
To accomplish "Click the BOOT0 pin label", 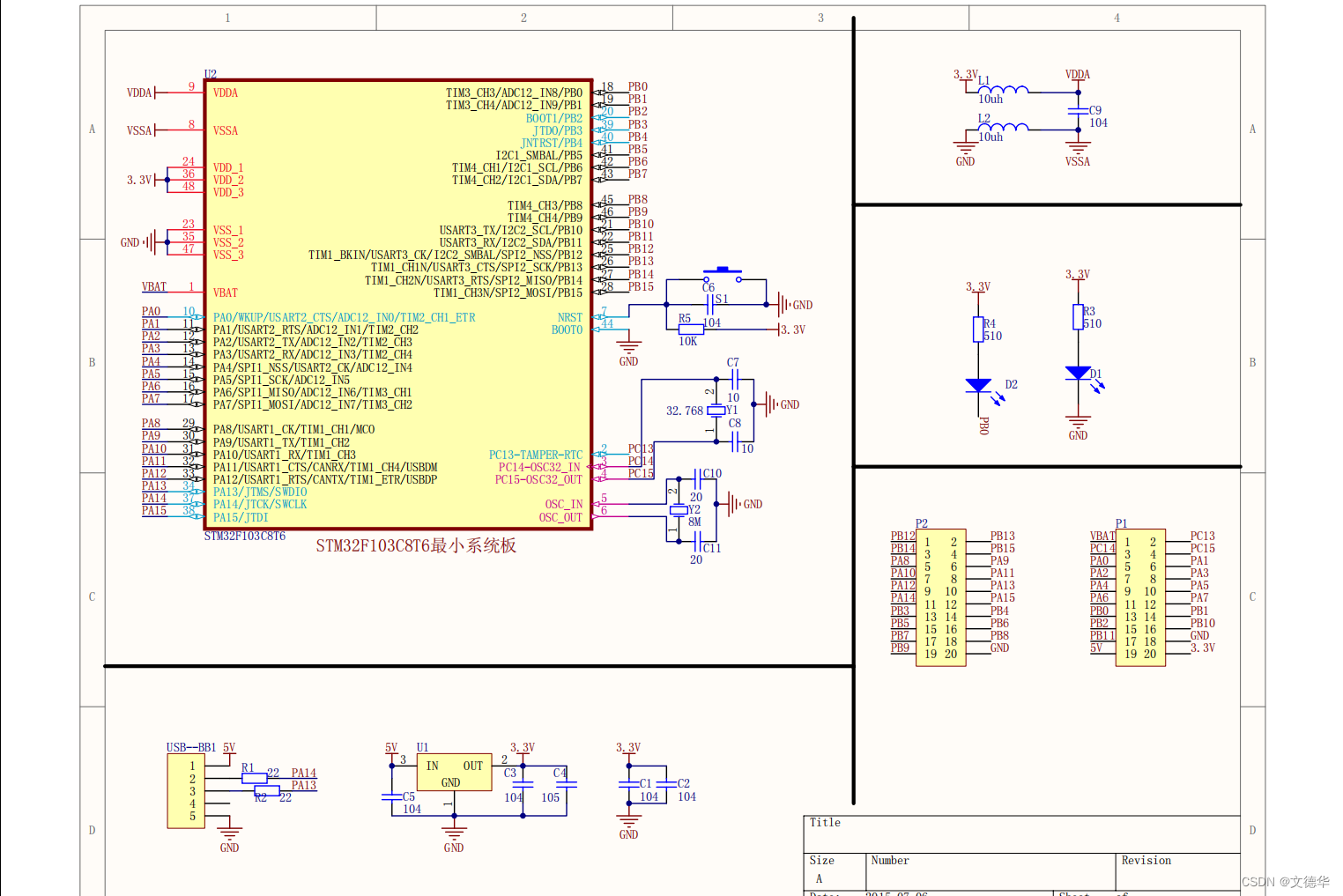I will coord(568,330).
